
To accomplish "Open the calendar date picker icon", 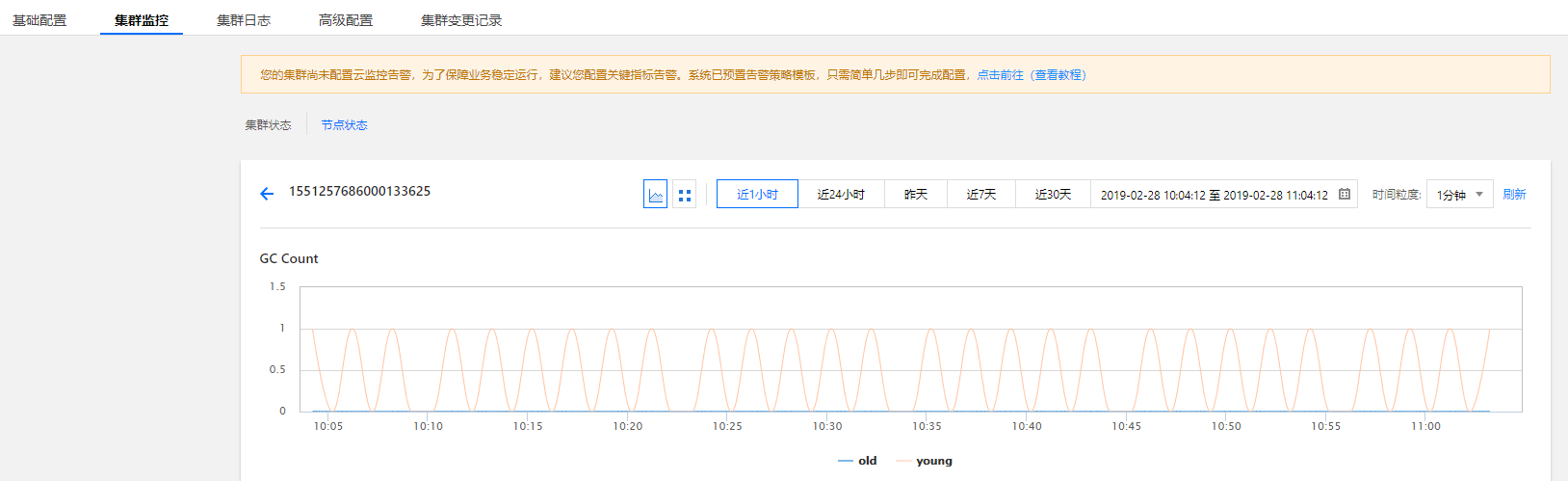I will 1345,194.
